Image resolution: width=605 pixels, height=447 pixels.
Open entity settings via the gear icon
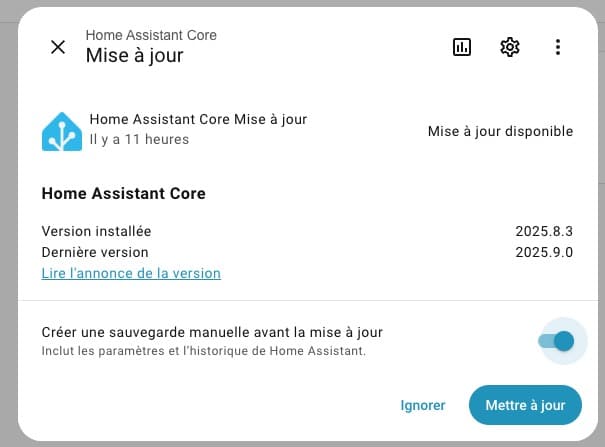pyautogui.click(x=510, y=47)
